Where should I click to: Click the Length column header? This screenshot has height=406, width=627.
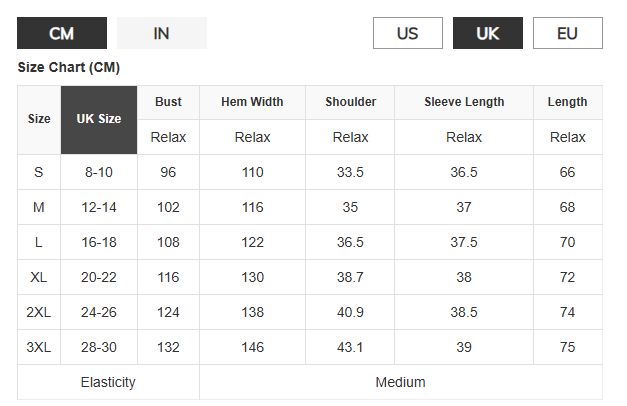567,102
